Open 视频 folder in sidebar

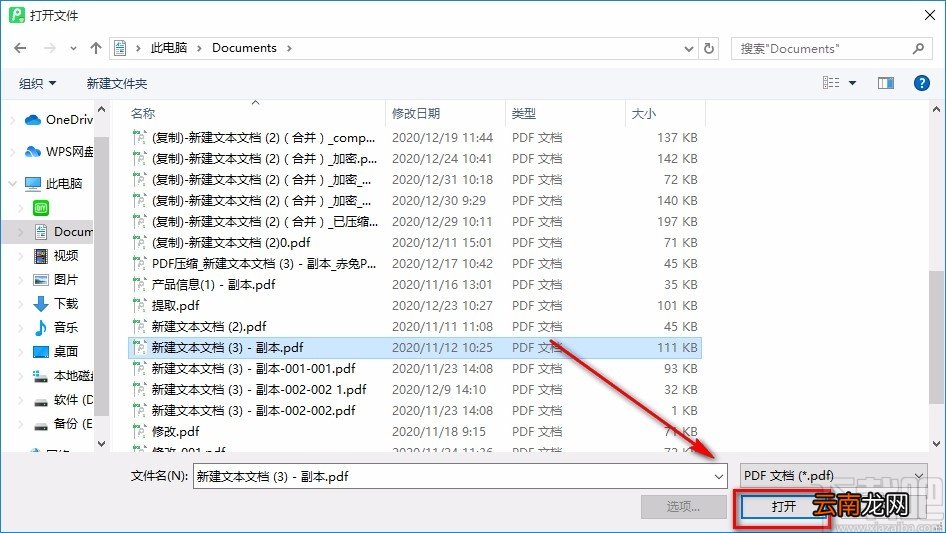click(56, 256)
